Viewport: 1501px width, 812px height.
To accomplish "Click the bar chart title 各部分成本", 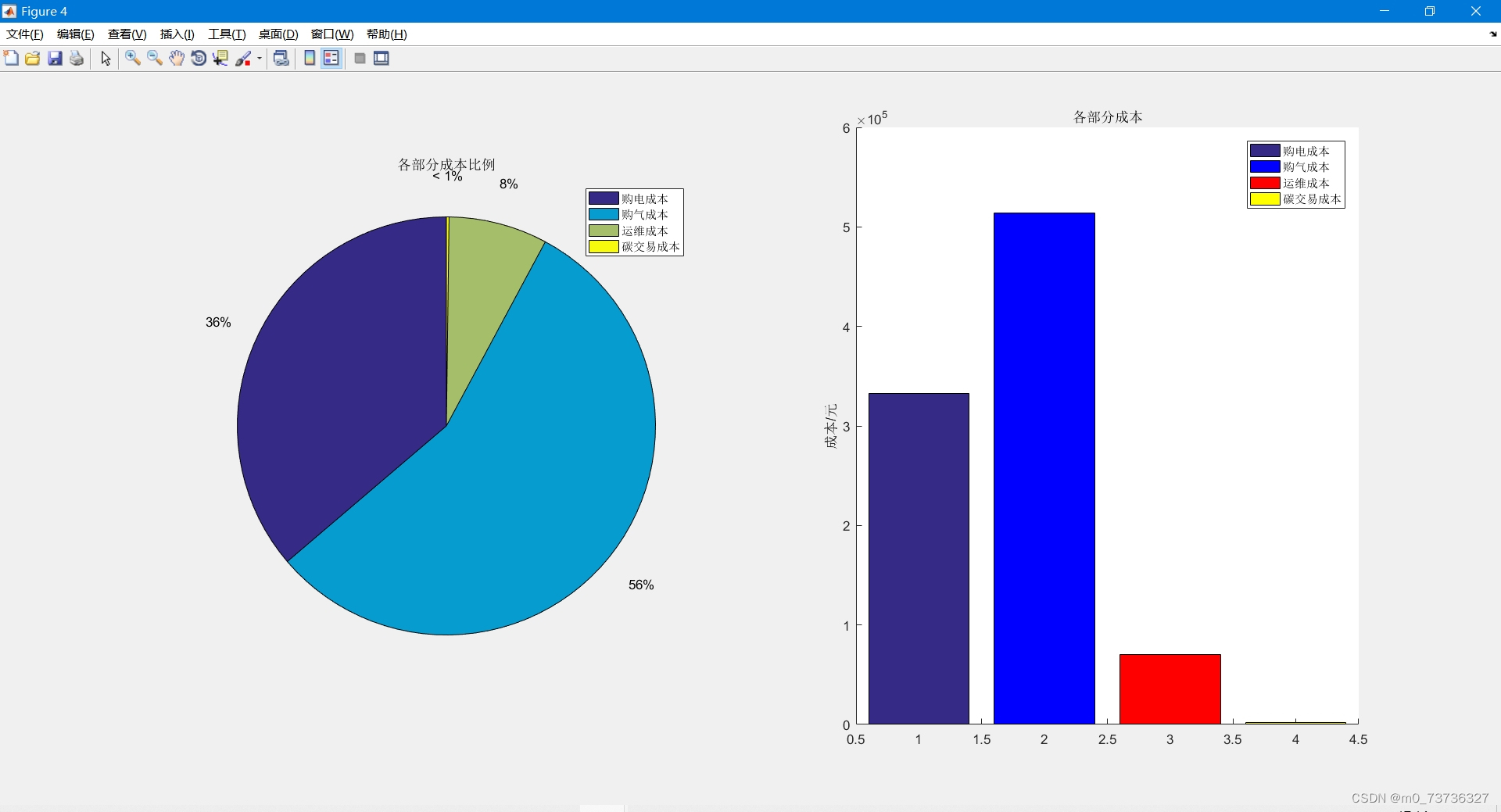I will (1108, 117).
